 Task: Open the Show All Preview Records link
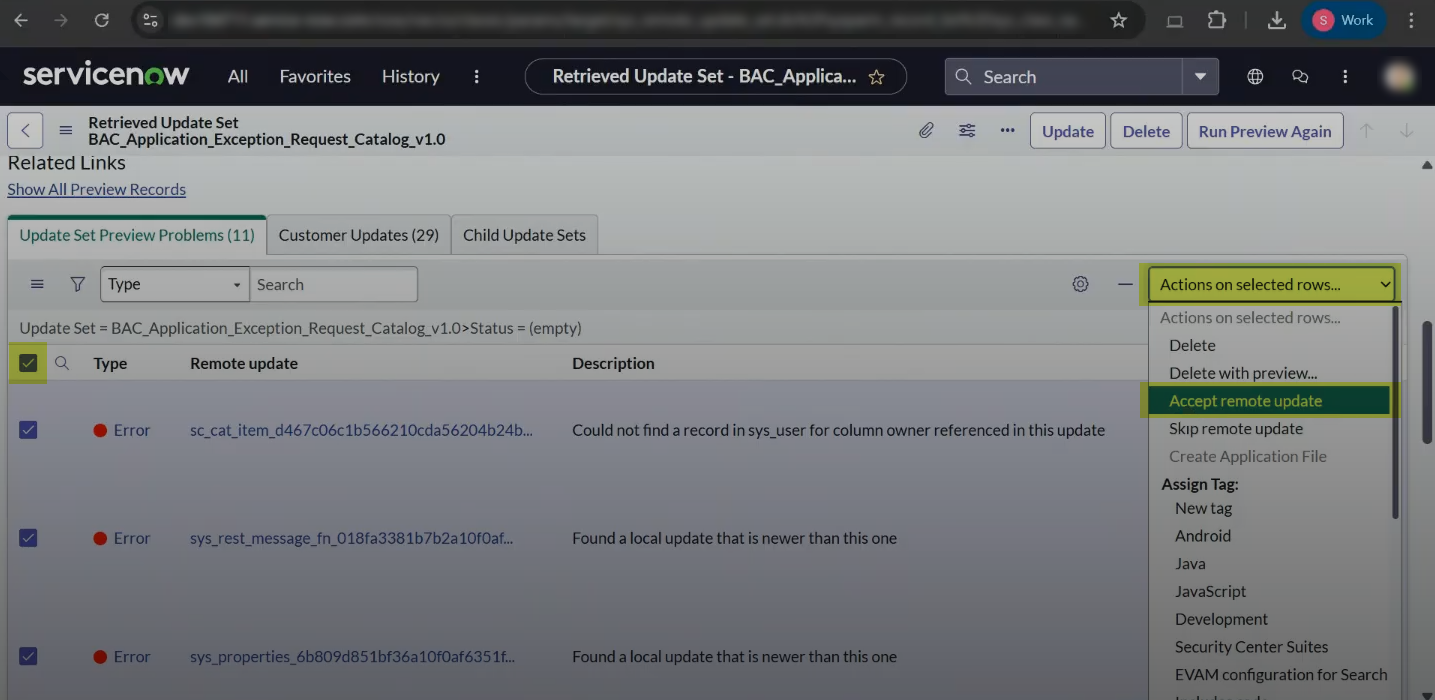tap(97, 189)
